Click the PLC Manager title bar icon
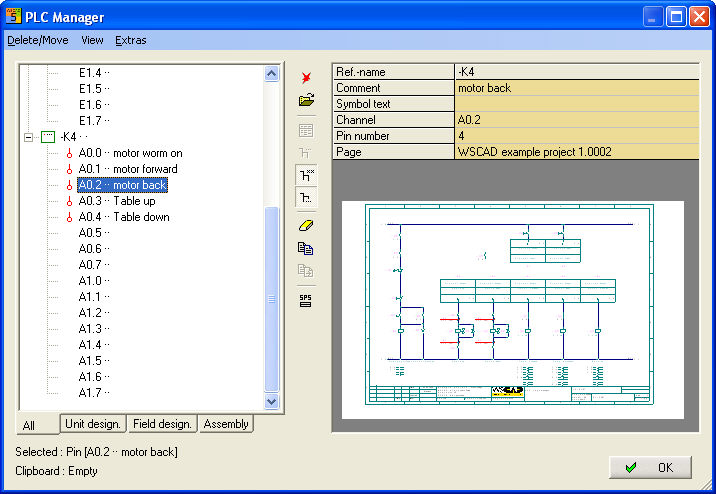 (13, 16)
